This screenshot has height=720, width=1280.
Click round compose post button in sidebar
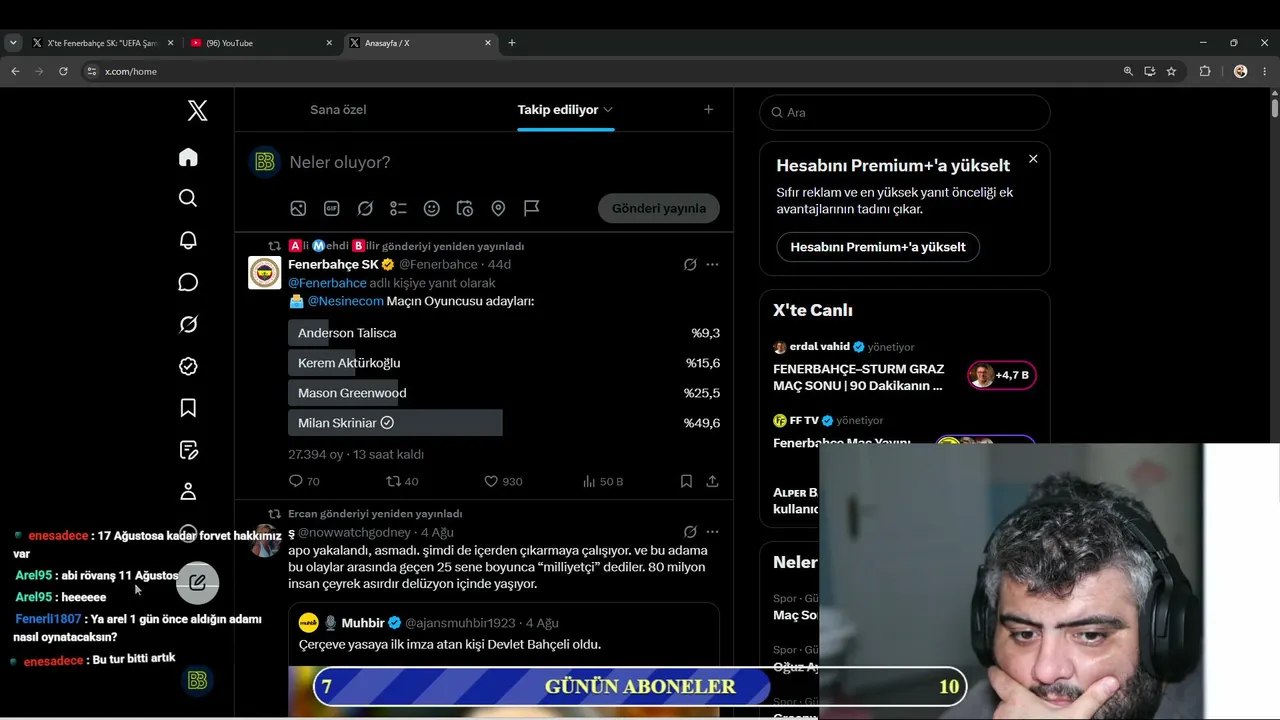(x=197, y=582)
